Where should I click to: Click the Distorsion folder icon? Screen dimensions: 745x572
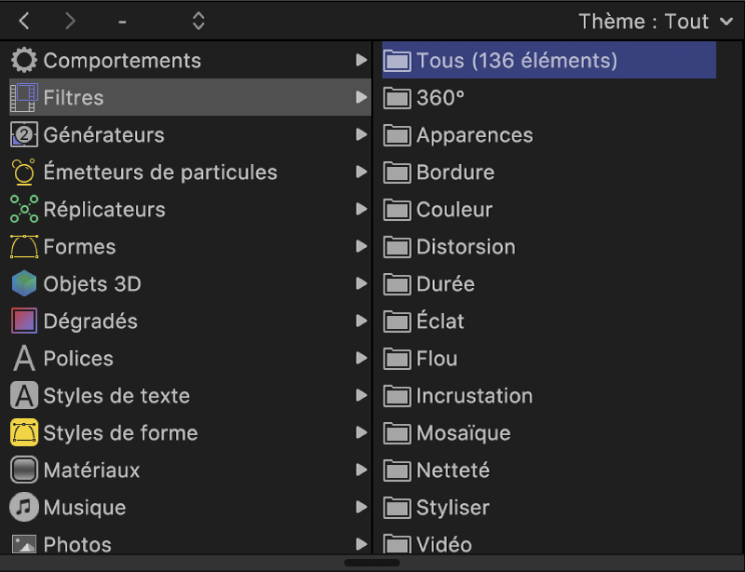(397, 247)
